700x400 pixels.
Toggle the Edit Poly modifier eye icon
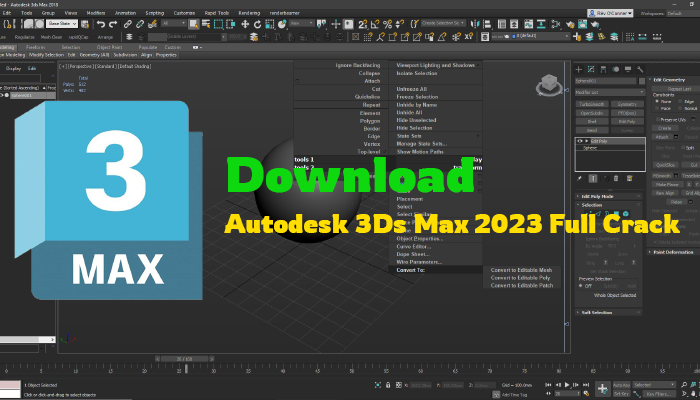pyautogui.click(x=581, y=141)
